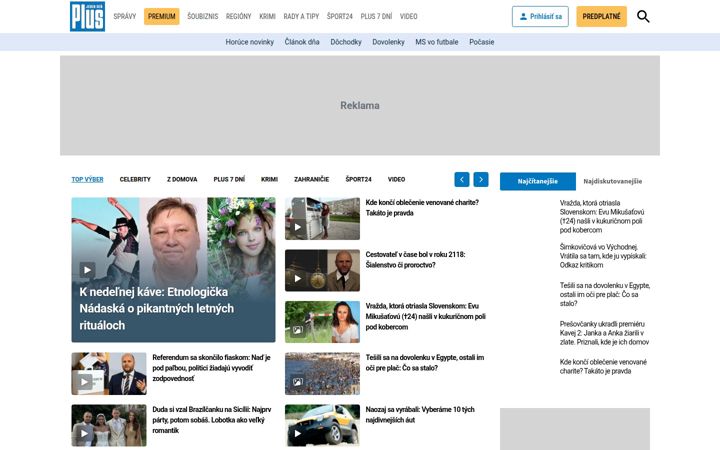Play video on Duda Sicily wedding thumbnail
Screen dimensions: 720x450
click(84, 433)
